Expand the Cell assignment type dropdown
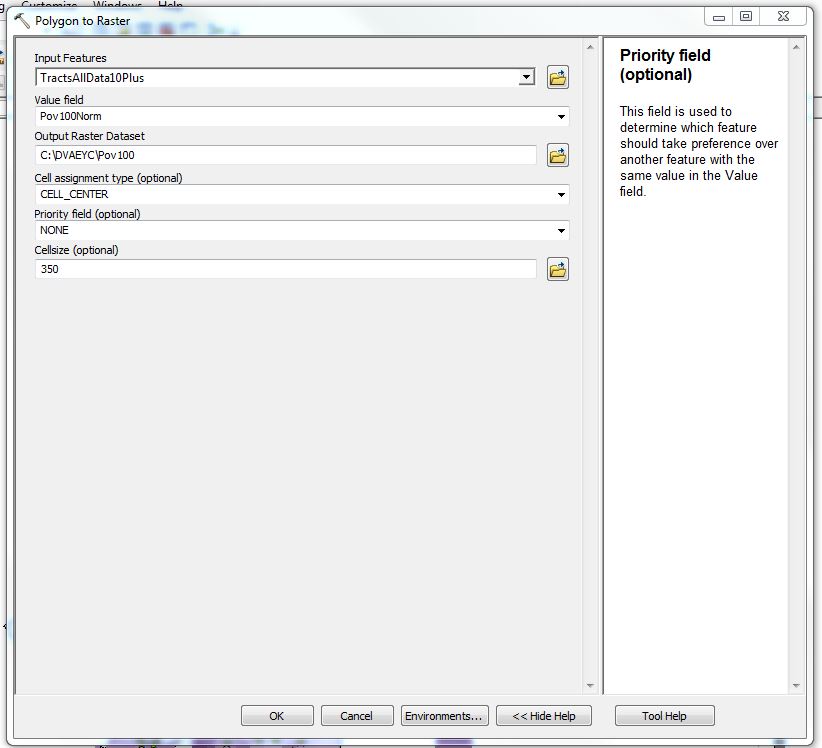Viewport: 822px width, 748px height. click(561, 195)
